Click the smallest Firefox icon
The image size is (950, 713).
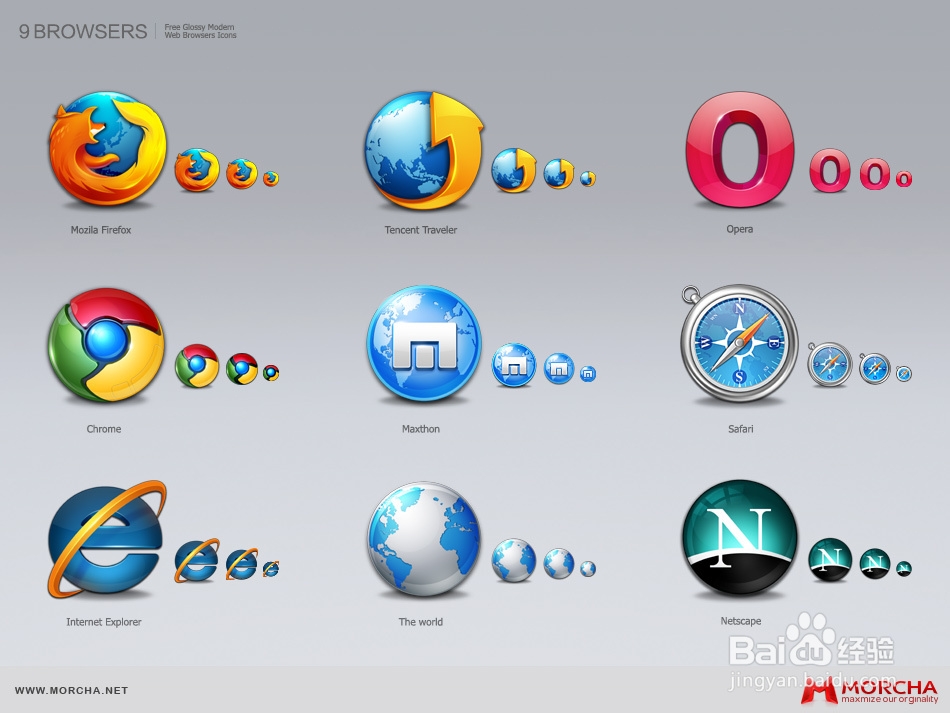[271, 178]
